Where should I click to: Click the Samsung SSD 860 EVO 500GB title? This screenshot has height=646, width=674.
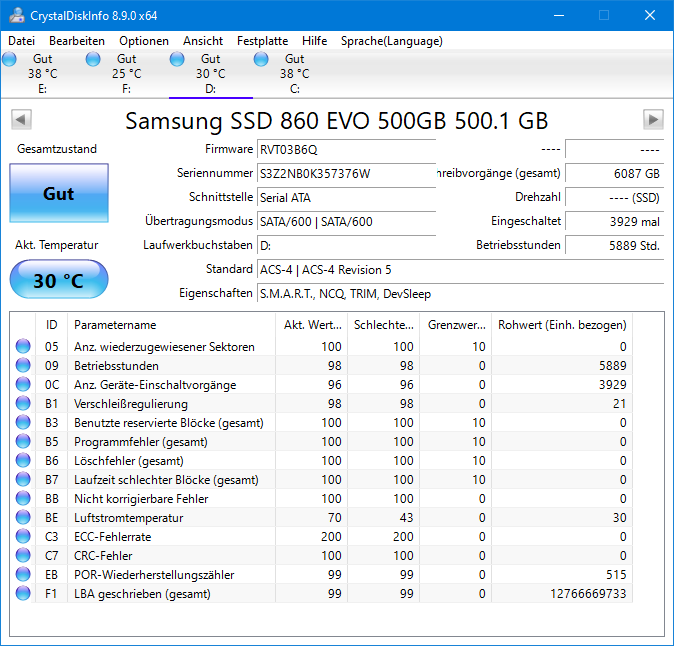pos(337,120)
